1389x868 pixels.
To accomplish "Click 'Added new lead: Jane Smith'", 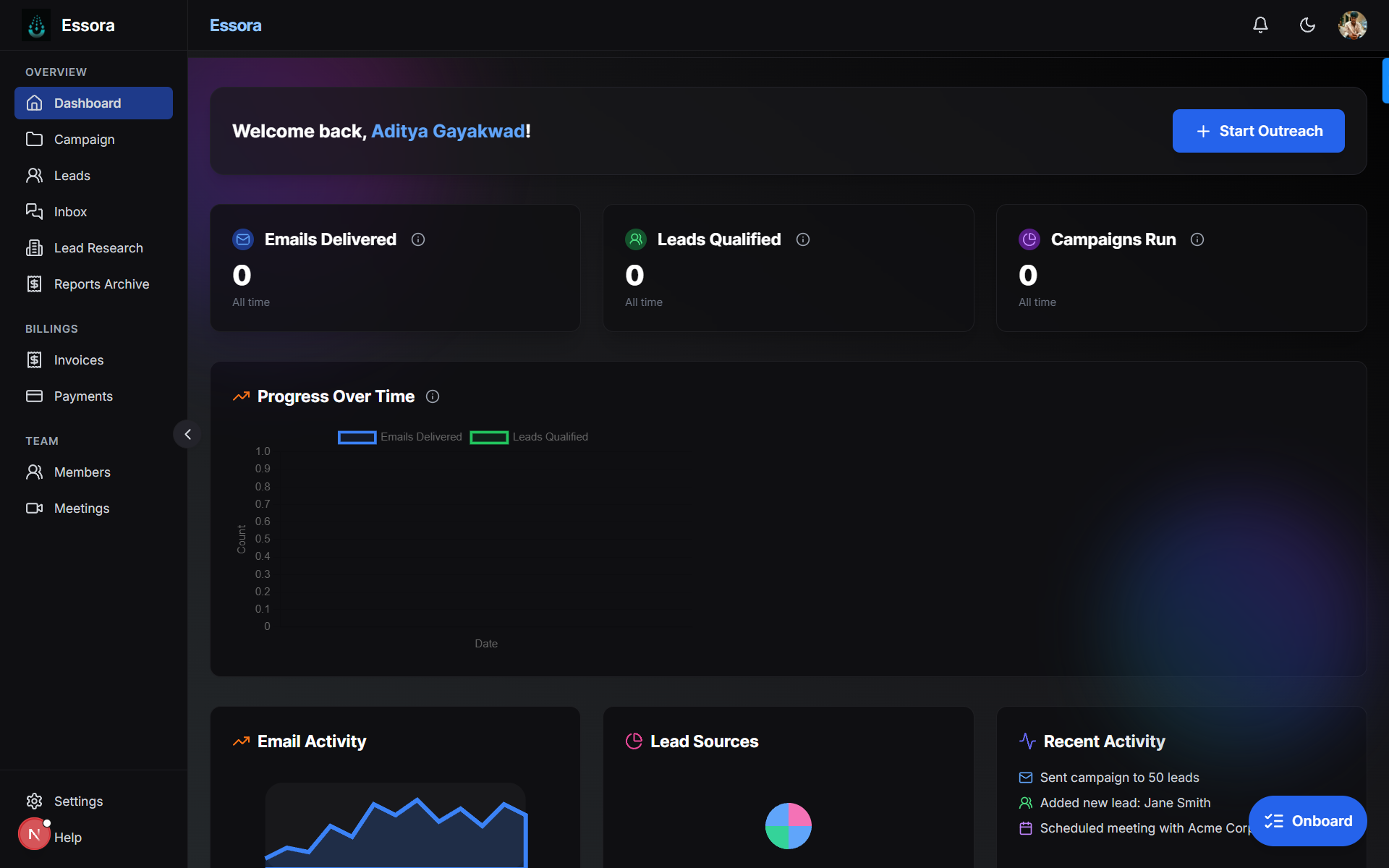I will [1126, 803].
